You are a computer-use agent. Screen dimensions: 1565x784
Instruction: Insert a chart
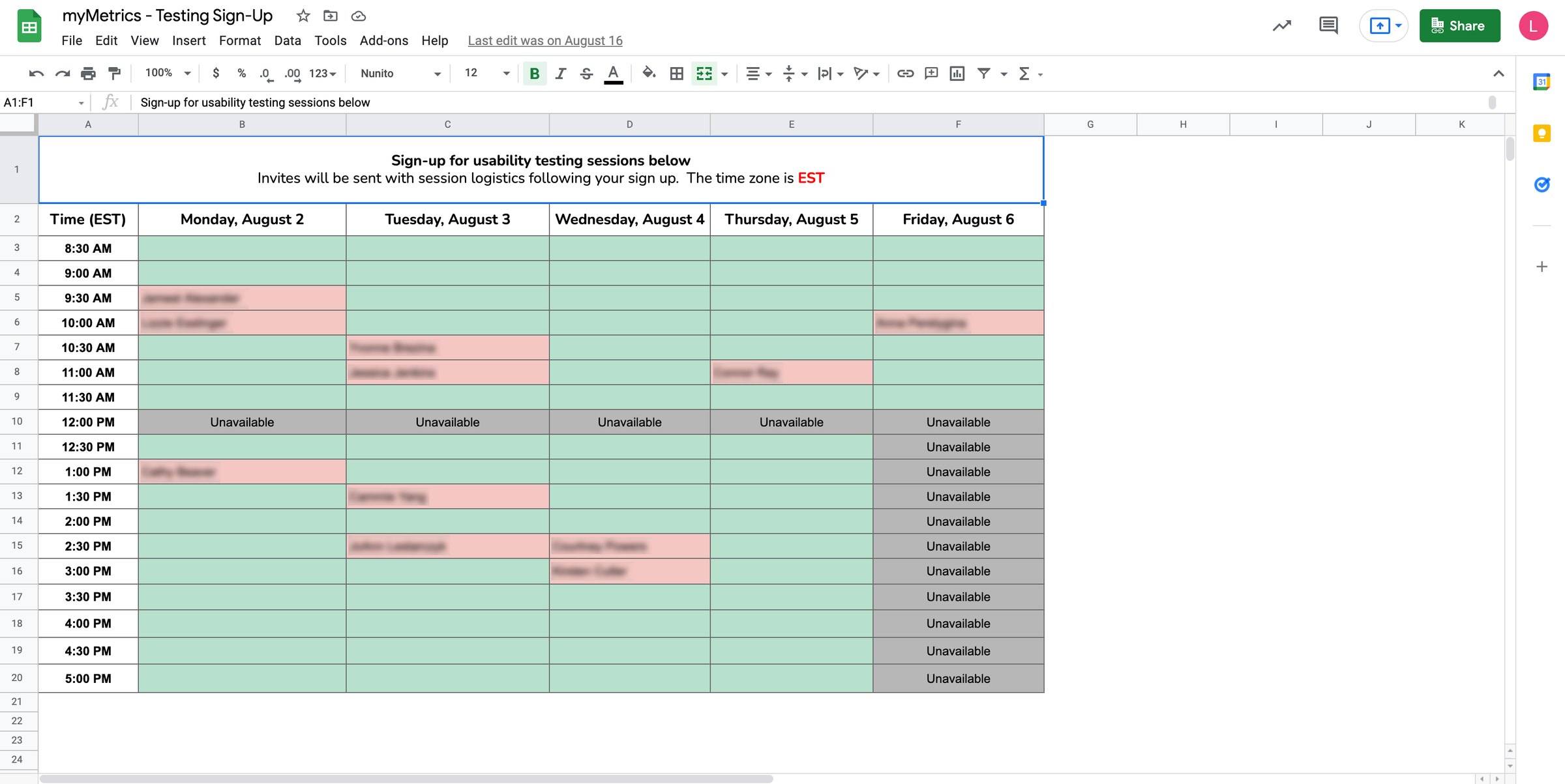(957, 74)
